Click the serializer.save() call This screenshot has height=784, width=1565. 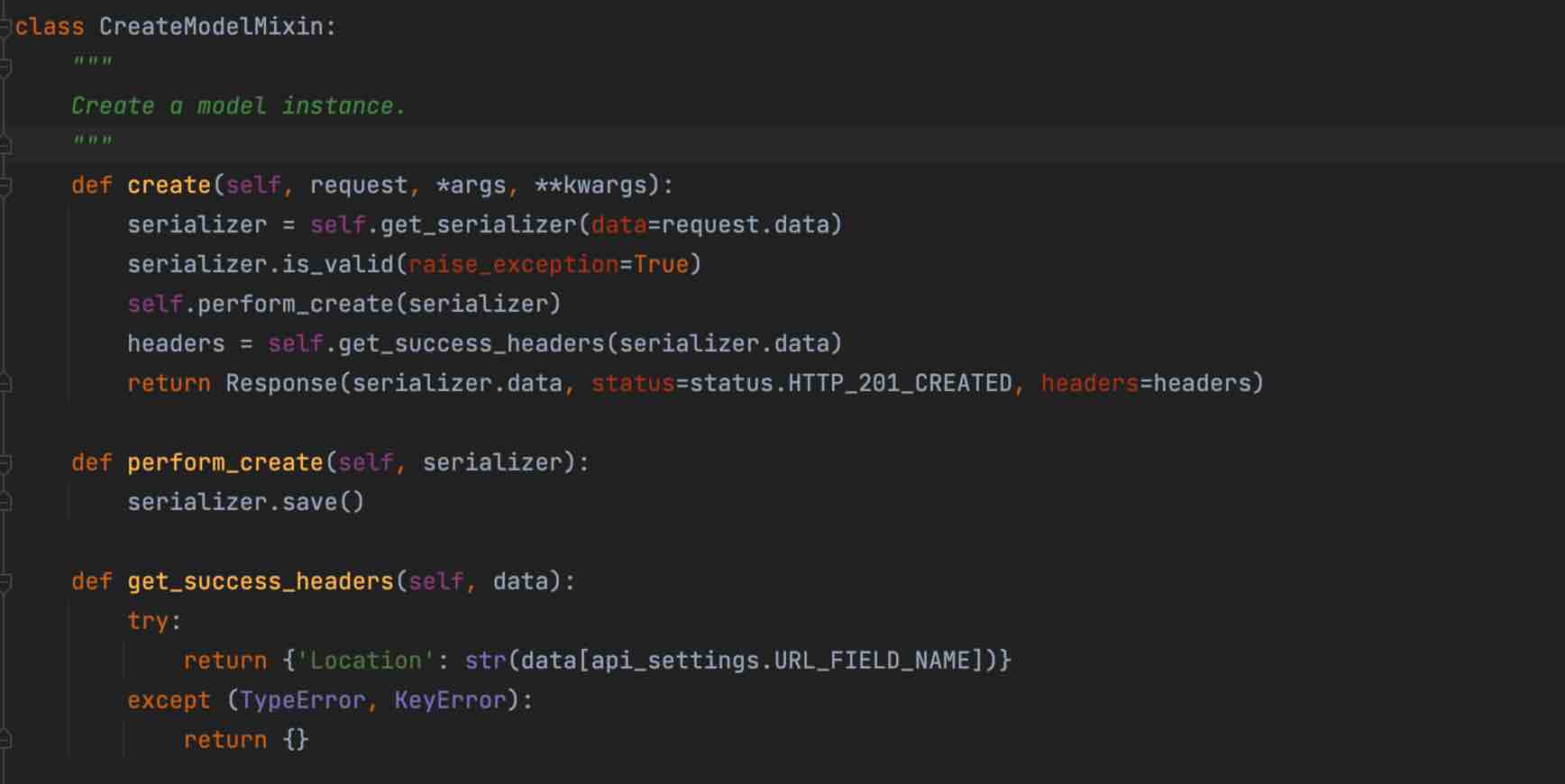pyautogui.click(x=246, y=503)
